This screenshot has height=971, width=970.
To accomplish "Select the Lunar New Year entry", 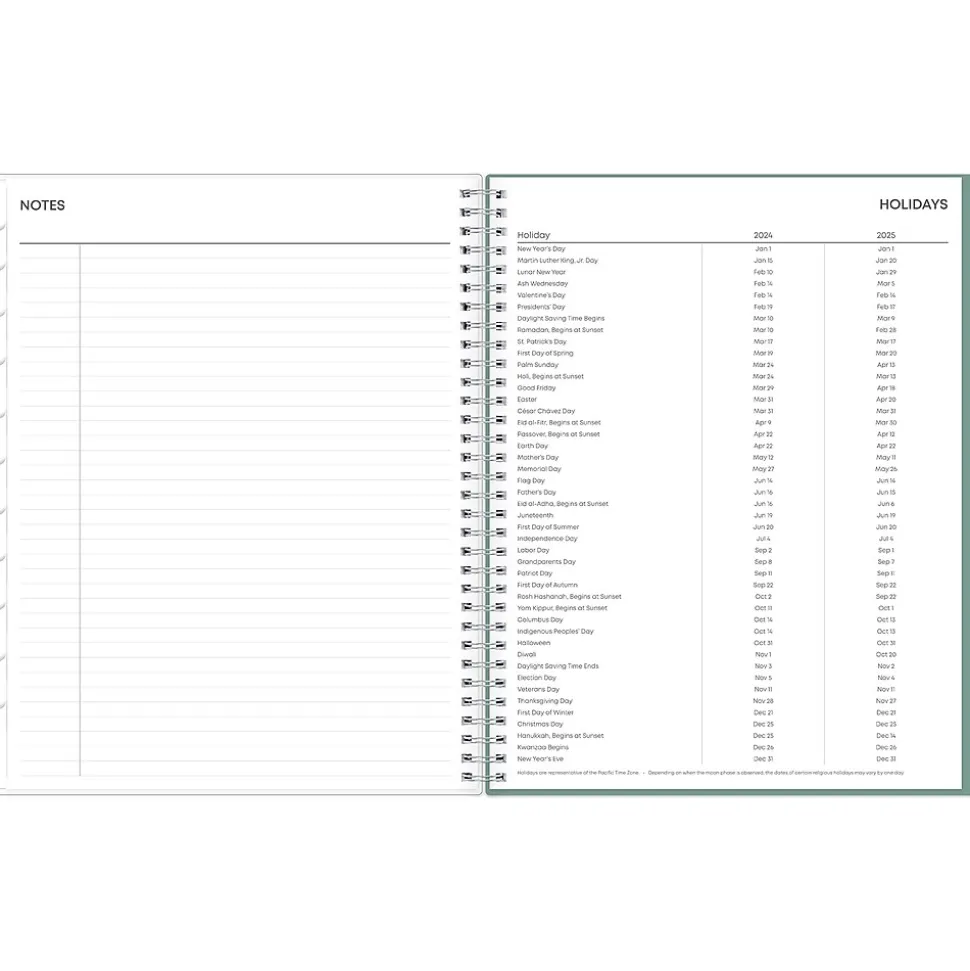I will tap(541, 272).
